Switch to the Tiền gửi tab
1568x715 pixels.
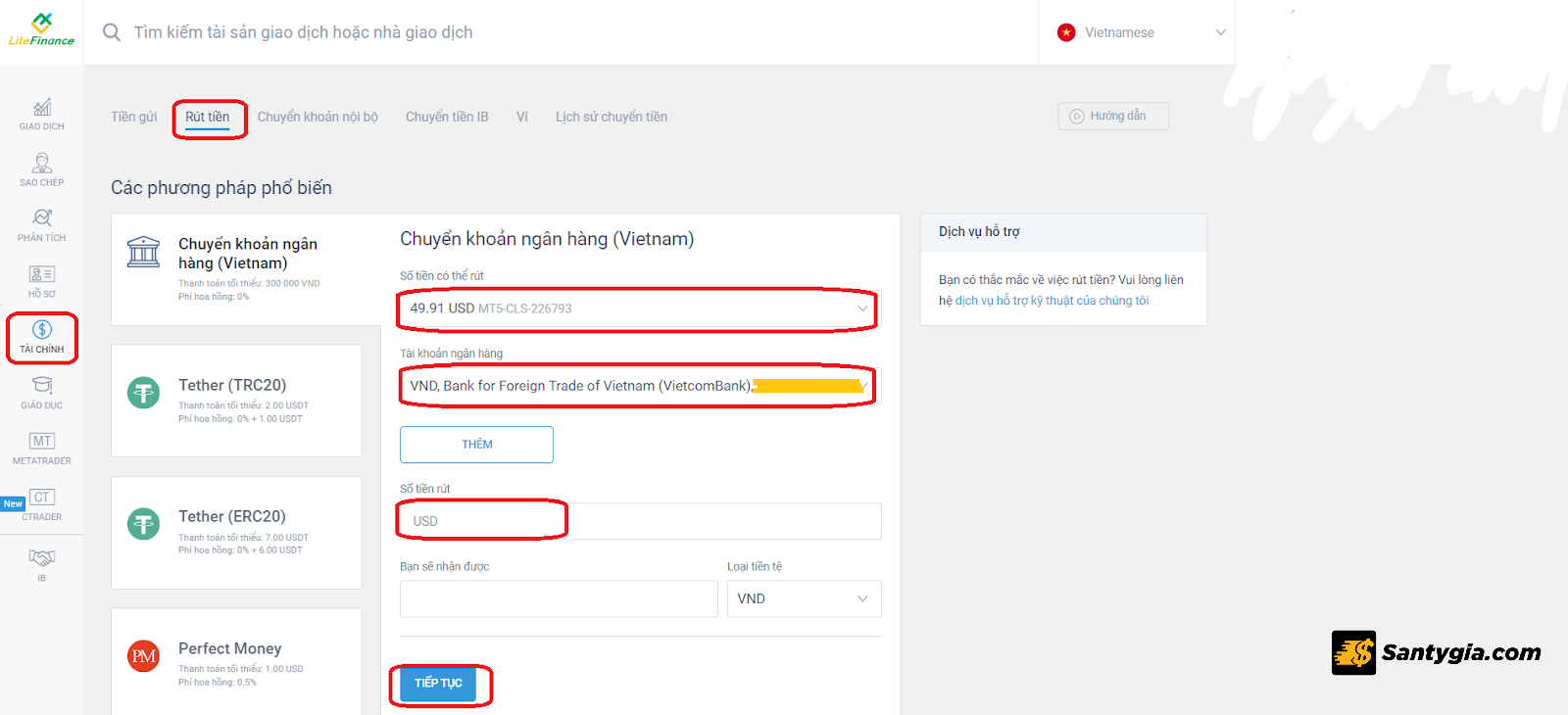point(134,117)
